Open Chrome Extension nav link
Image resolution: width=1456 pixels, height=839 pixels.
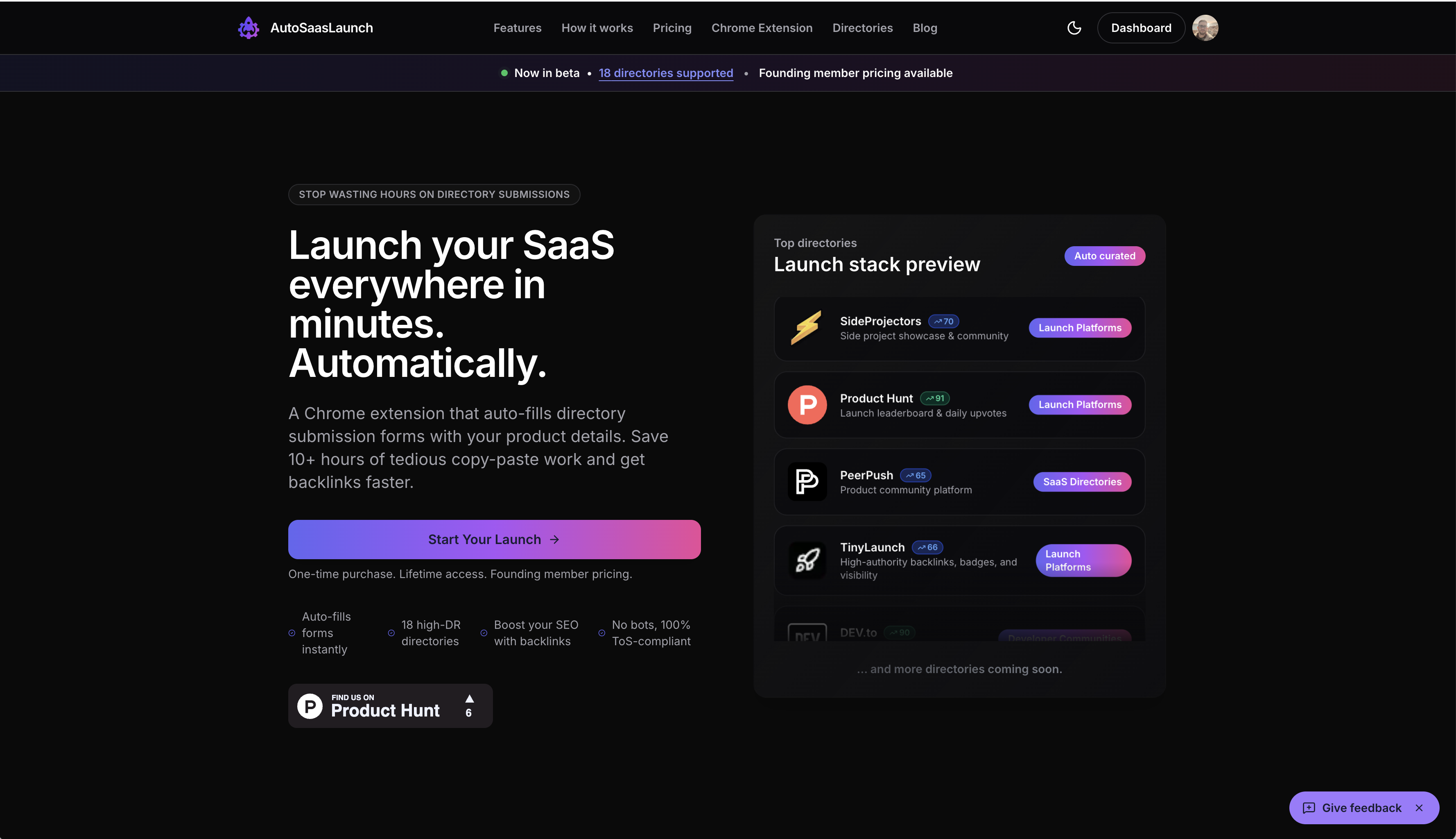tap(762, 28)
